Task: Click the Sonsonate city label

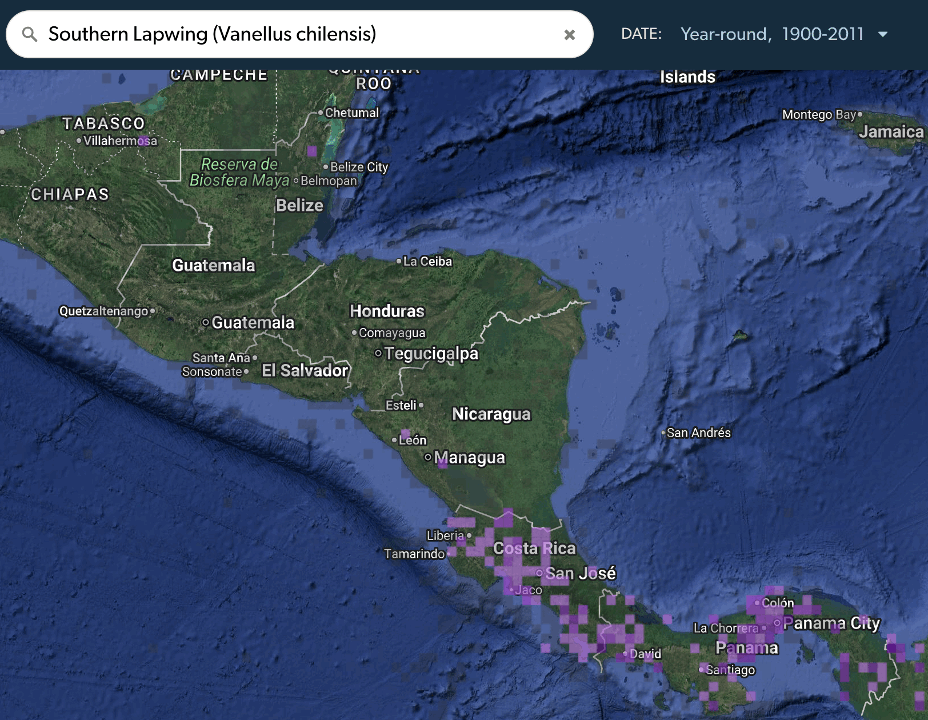Action: pos(212,372)
